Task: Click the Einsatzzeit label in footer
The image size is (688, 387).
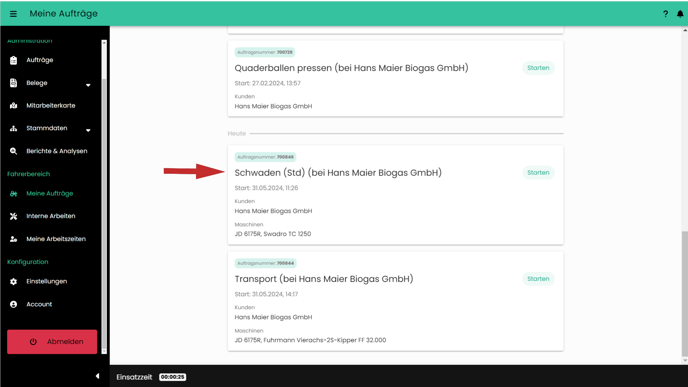Action: click(134, 377)
